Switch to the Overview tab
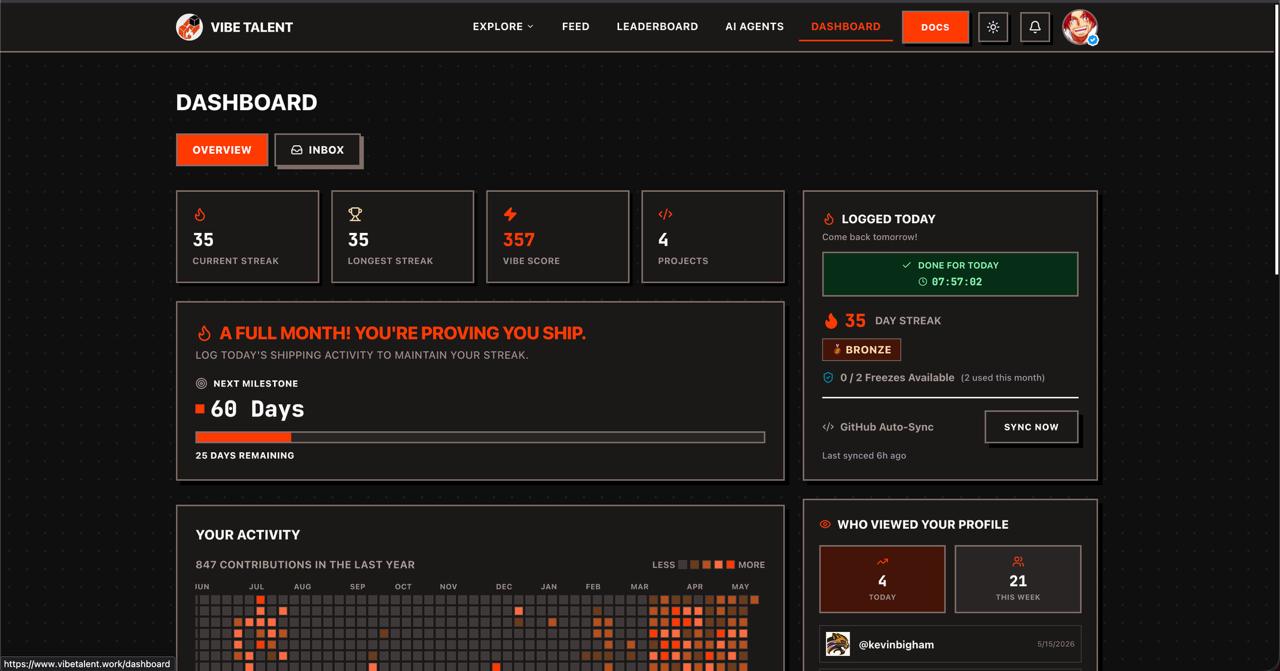Viewport: 1280px width, 671px height. tap(222, 150)
